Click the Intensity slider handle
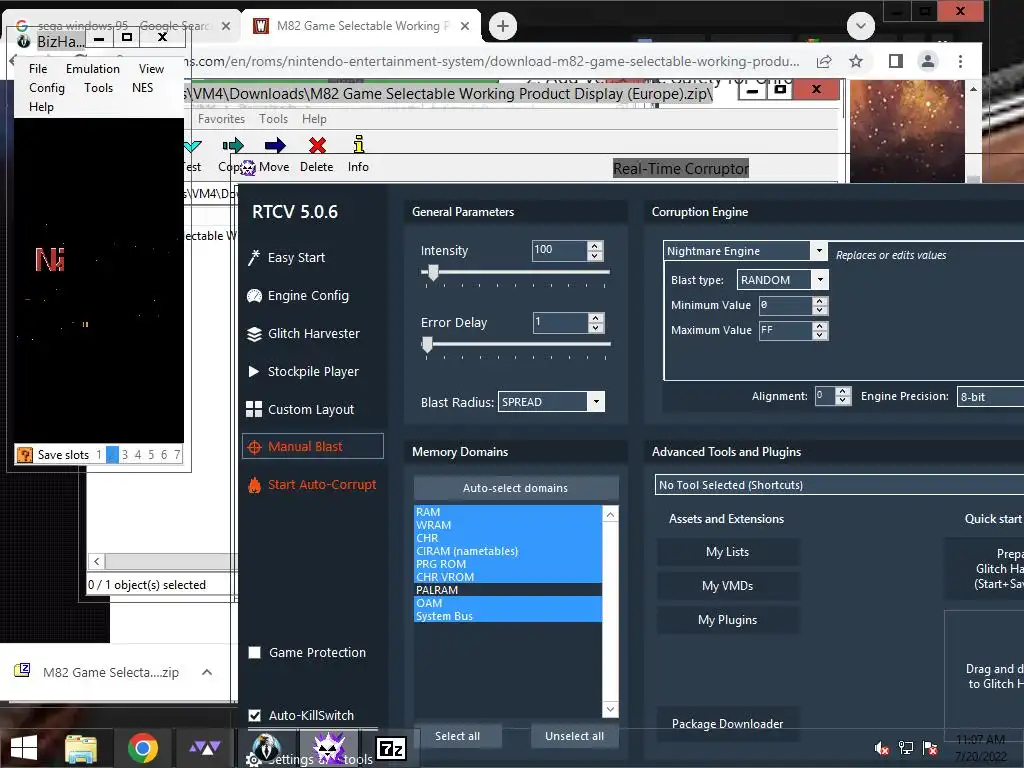The image size is (1024, 768). click(432, 272)
